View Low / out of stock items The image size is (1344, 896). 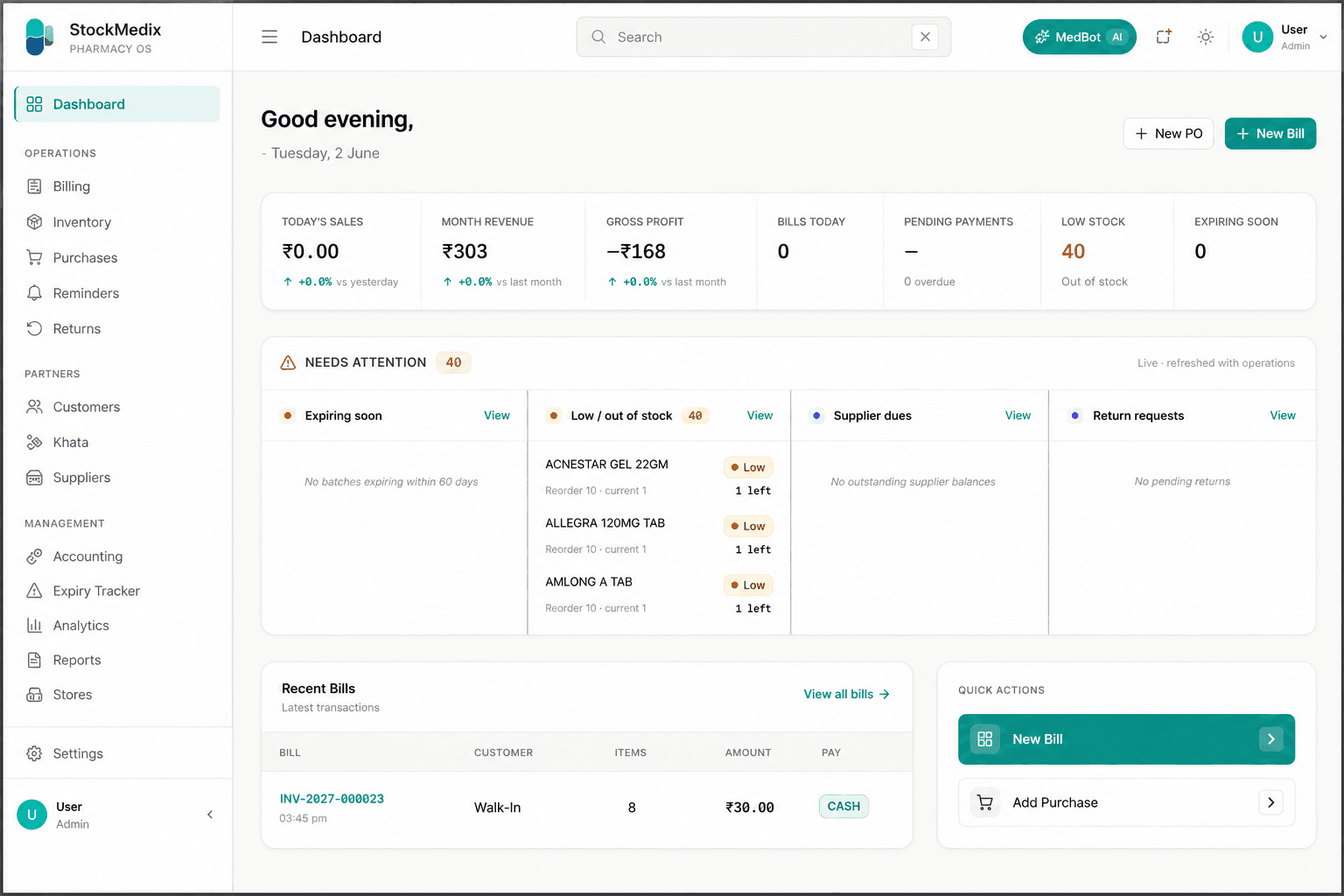point(759,416)
